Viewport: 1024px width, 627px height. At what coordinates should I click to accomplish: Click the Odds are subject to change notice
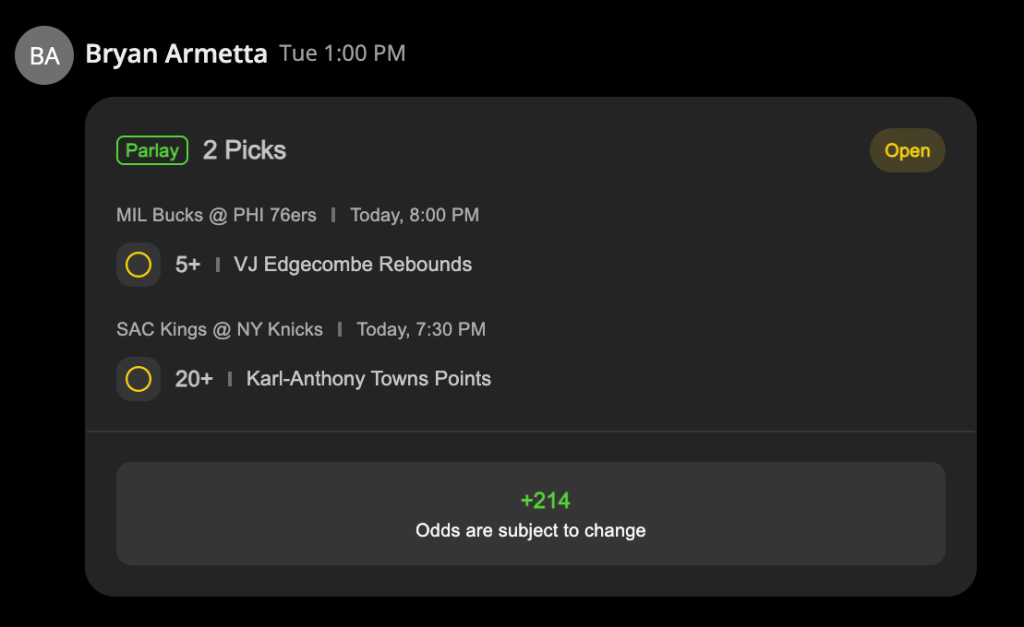coord(530,530)
